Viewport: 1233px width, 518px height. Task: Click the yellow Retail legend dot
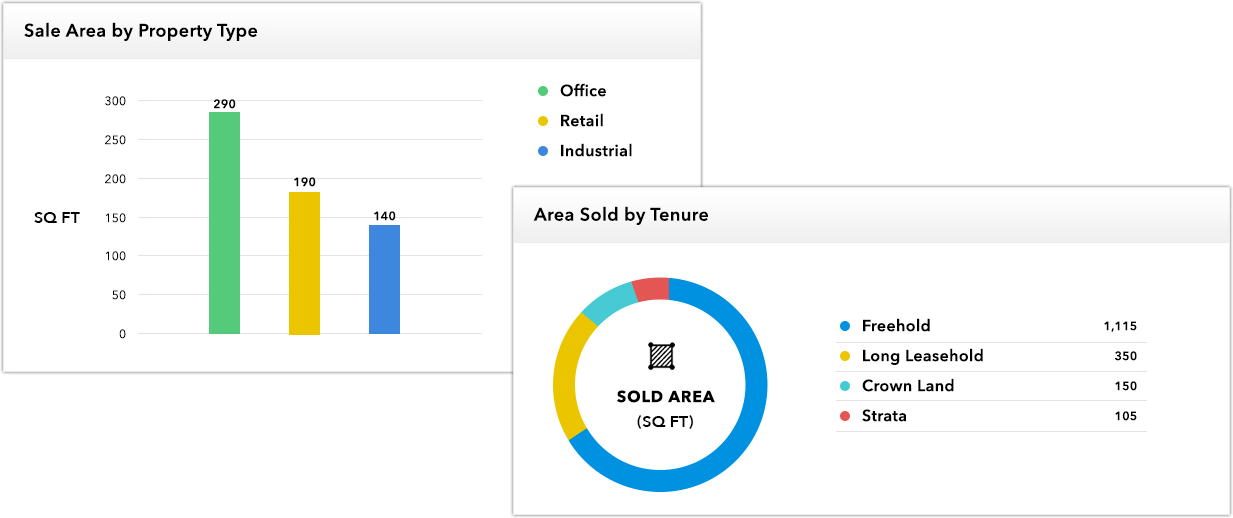pos(543,121)
